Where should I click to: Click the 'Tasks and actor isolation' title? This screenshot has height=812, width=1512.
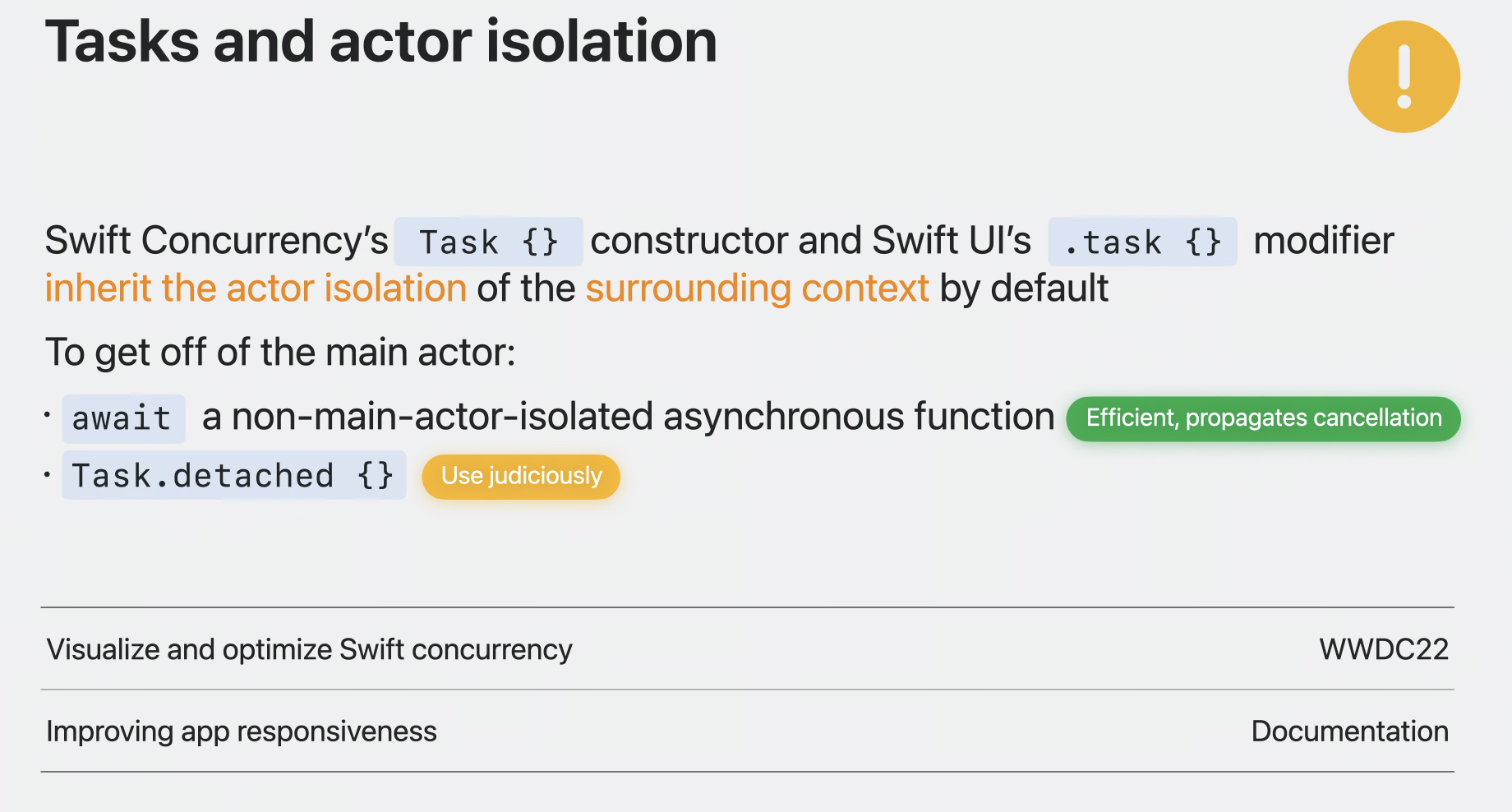(x=380, y=41)
